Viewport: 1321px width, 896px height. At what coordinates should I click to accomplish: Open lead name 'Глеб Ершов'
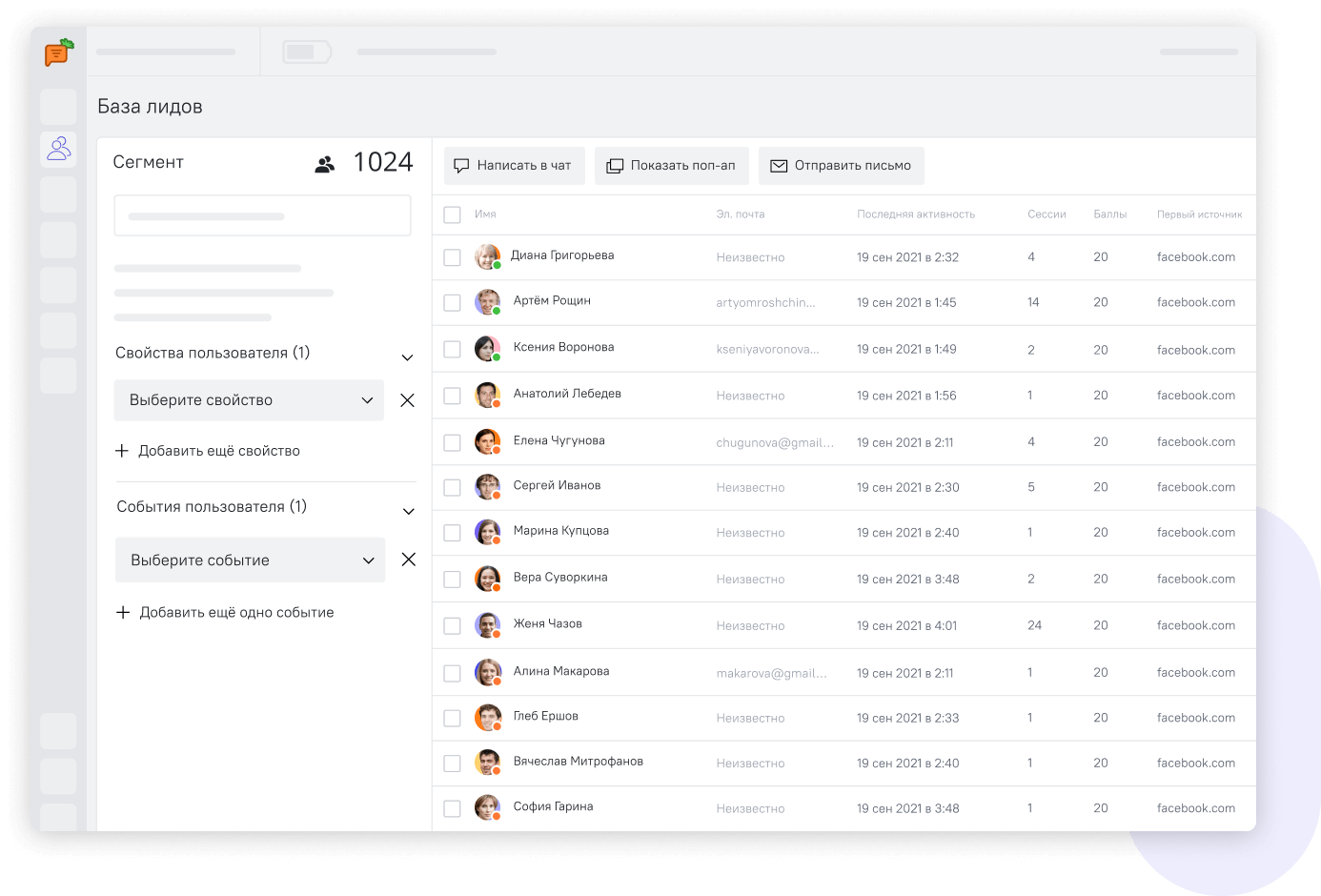tap(545, 716)
